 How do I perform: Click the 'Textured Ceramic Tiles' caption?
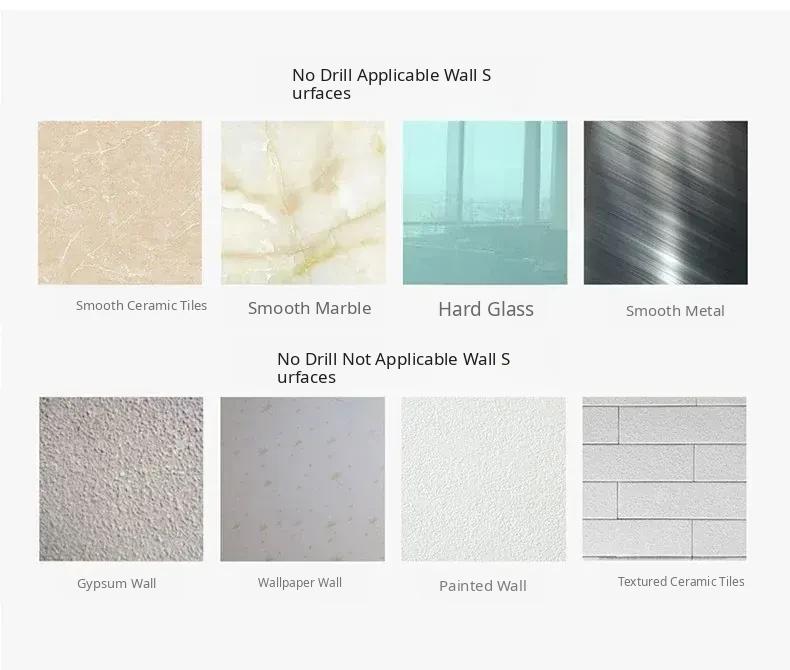click(x=681, y=581)
